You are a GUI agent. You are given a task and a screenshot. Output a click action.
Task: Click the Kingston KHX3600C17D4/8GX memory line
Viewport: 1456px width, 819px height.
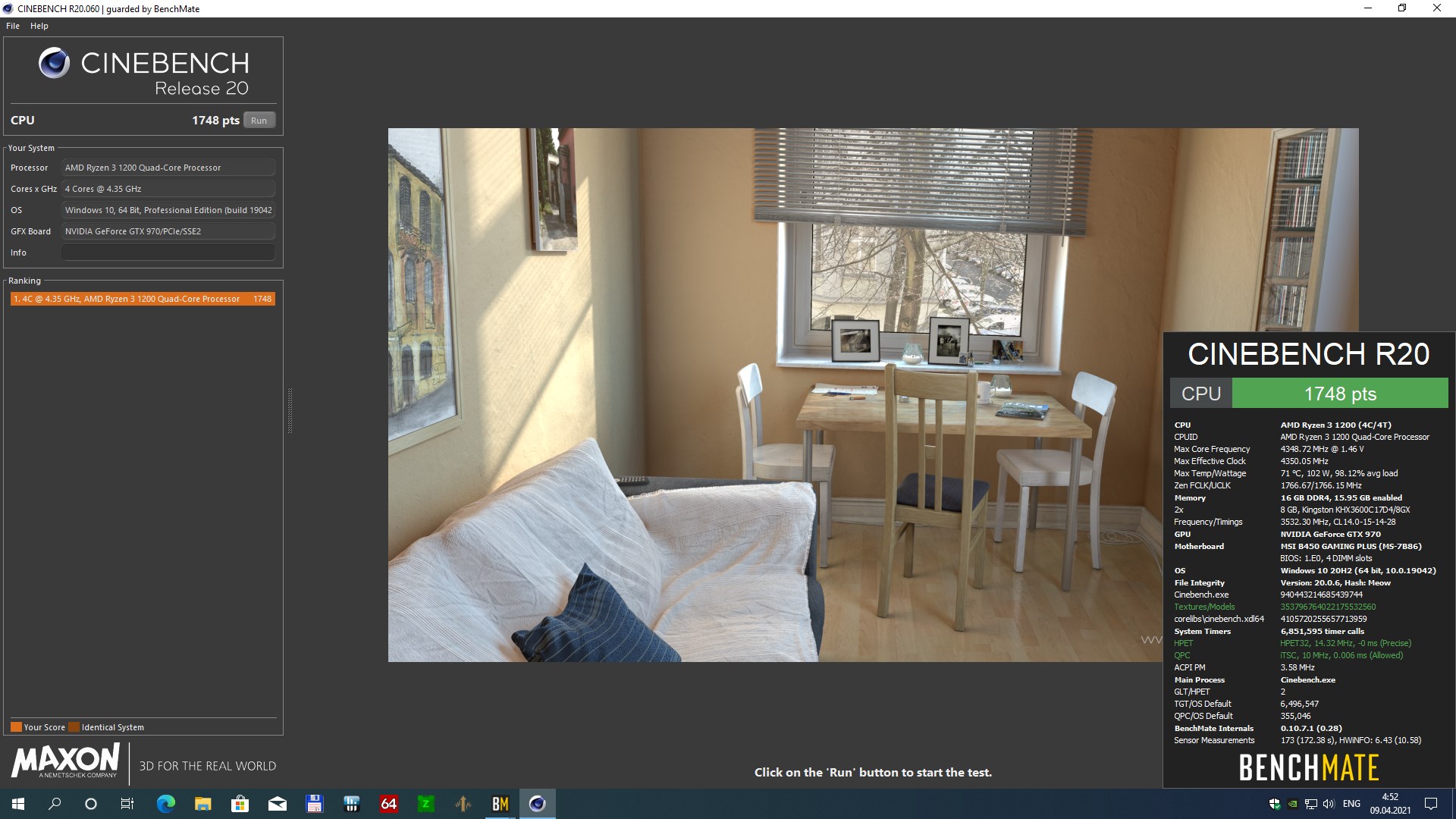pos(1345,510)
